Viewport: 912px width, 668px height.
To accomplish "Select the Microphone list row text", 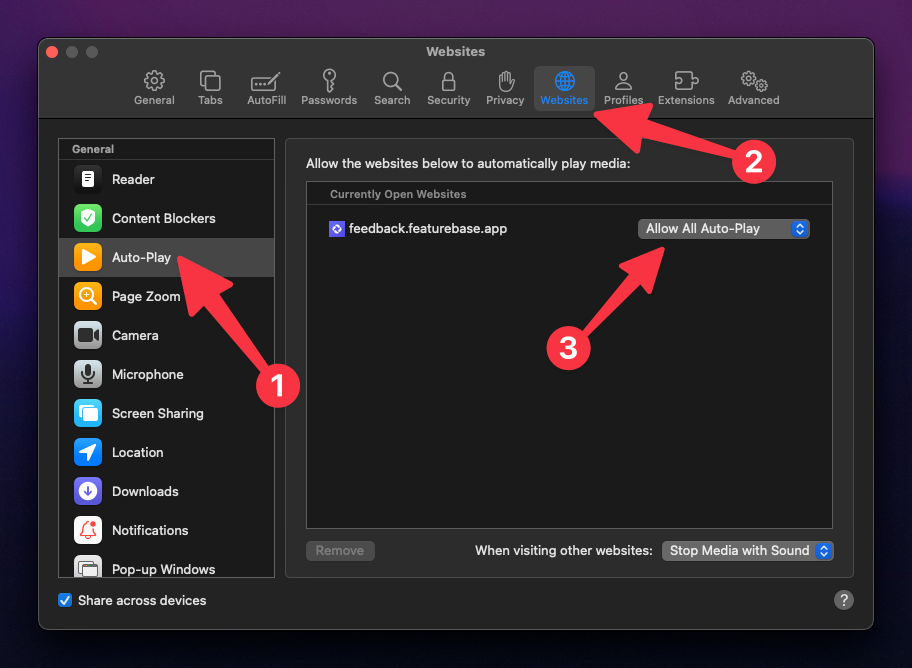I will (148, 374).
